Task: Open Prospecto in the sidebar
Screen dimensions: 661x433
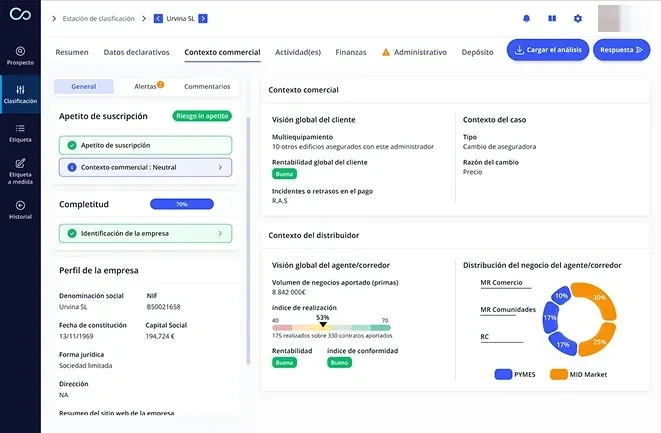Action: pos(20,56)
